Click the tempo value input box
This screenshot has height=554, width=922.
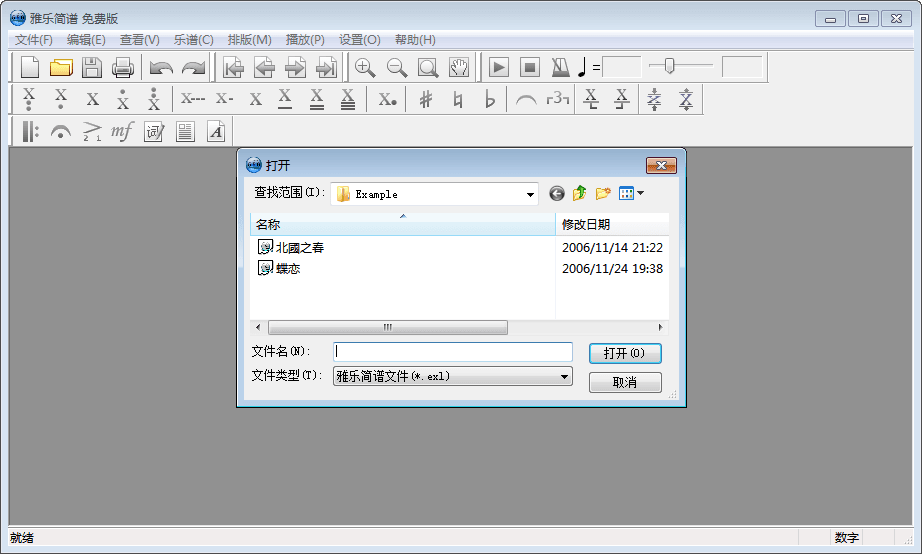pos(622,67)
